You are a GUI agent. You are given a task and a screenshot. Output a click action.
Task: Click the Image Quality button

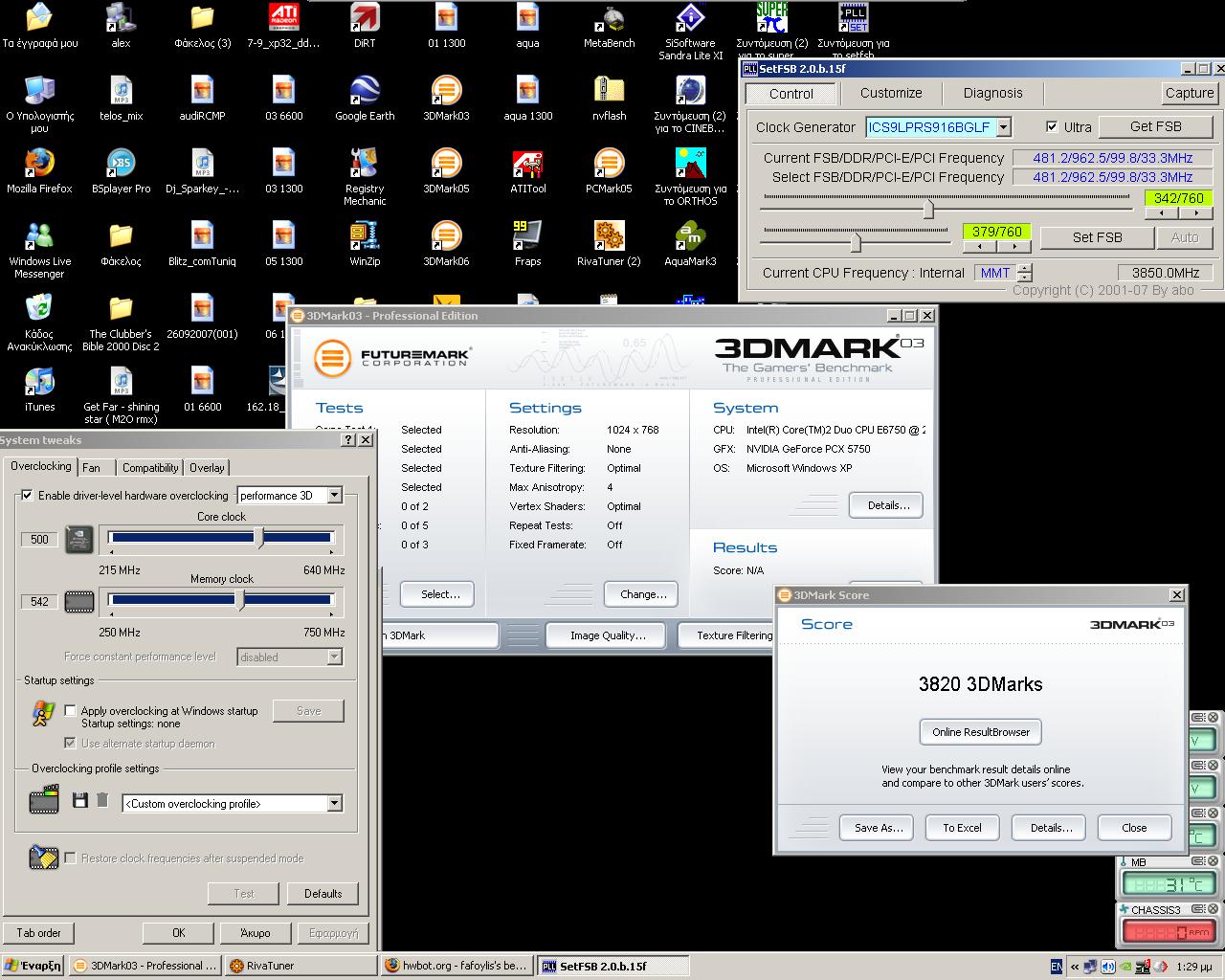coord(608,635)
